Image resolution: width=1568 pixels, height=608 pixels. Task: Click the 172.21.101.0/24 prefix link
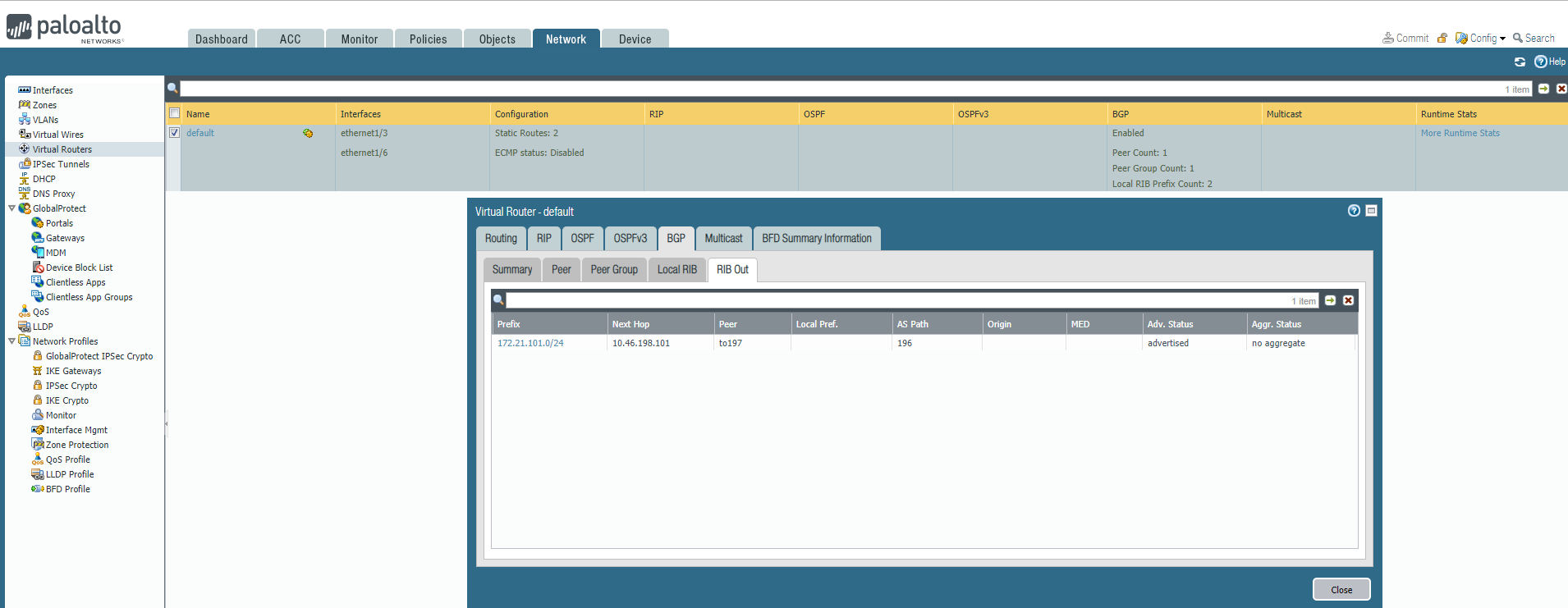pos(530,343)
